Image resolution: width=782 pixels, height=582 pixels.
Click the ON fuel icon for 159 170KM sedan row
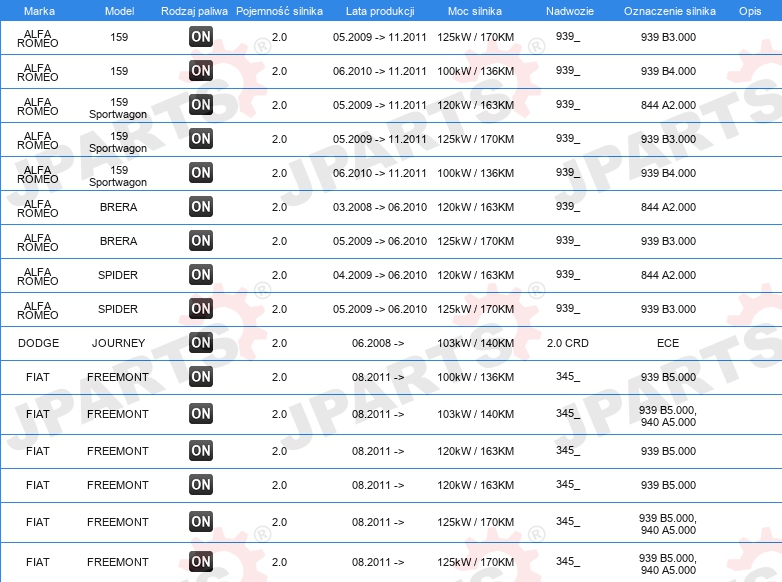201,36
